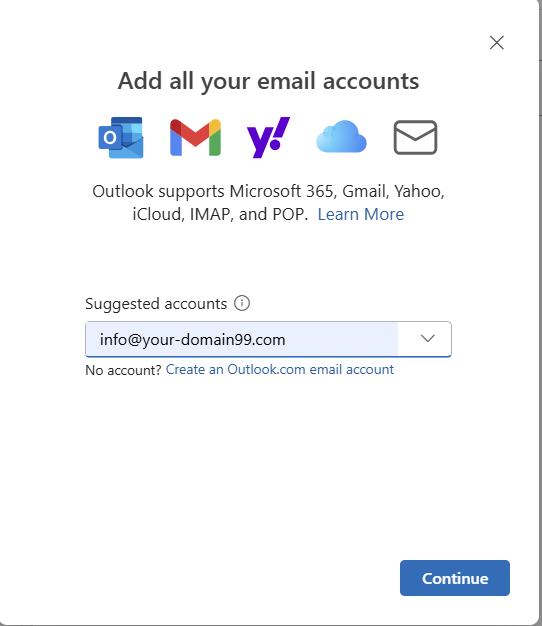Screen dimensions: 542x626
Task: Click the blue Continue button
Action: (455, 578)
